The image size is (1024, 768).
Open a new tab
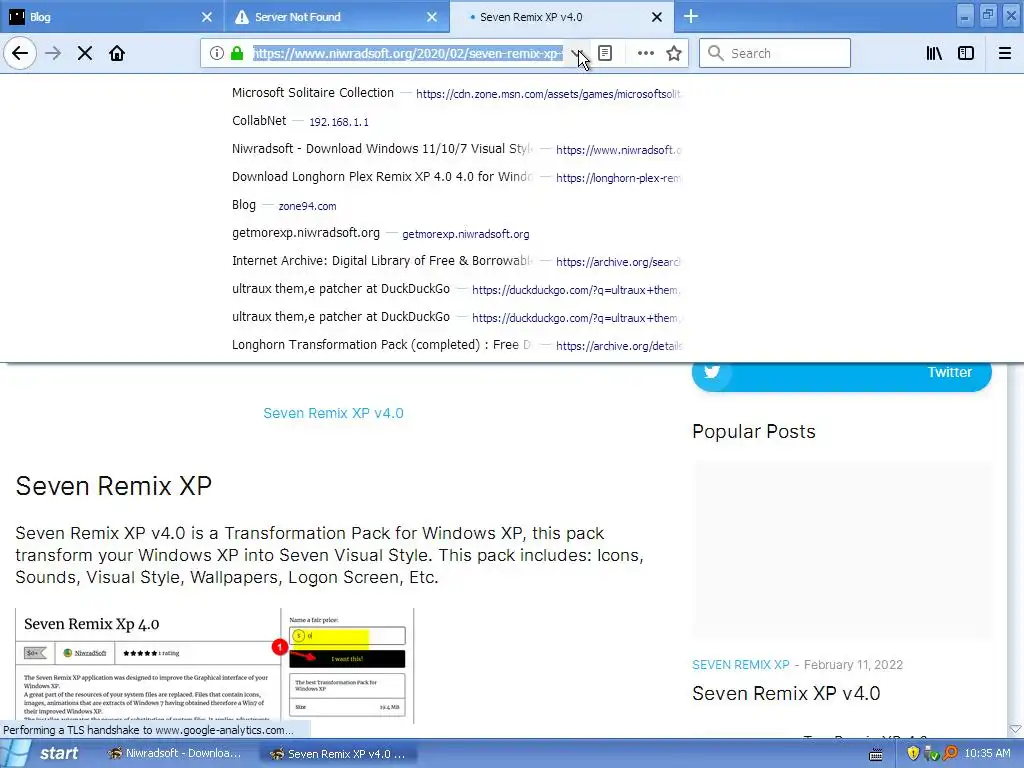(x=691, y=16)
